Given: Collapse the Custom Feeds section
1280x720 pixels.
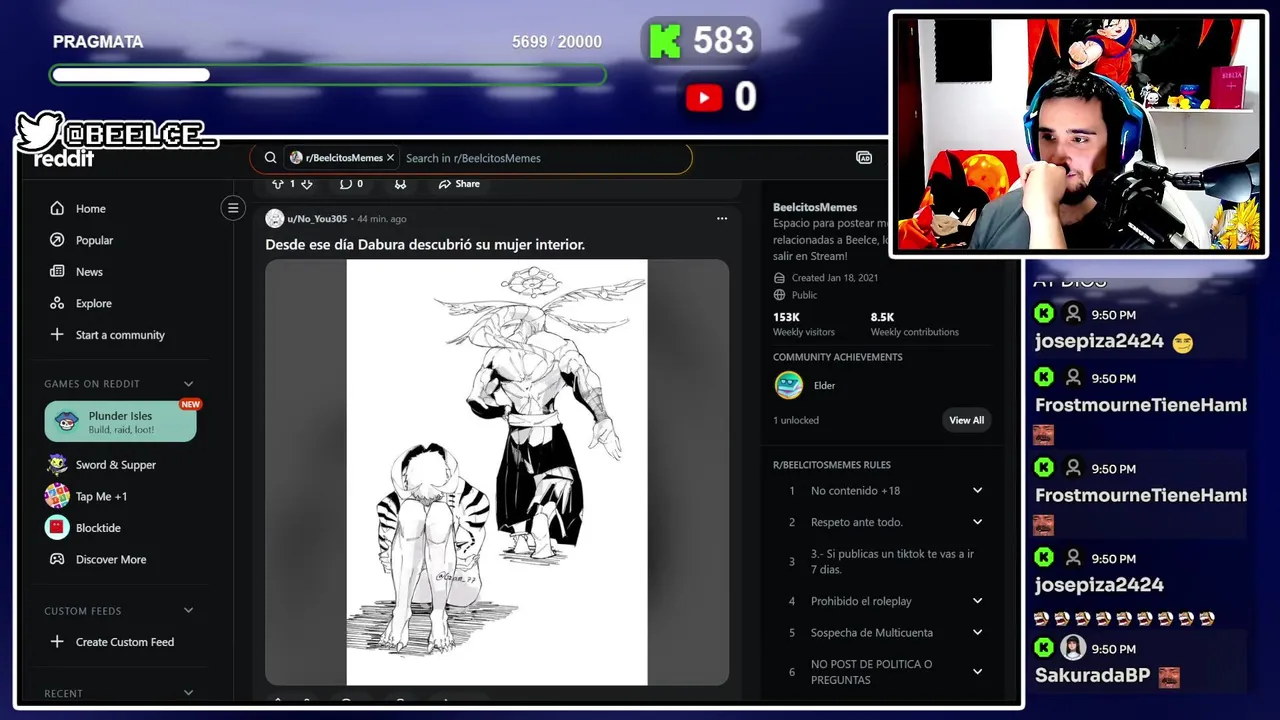Looking at the screenshot, I should coord(188,611).
